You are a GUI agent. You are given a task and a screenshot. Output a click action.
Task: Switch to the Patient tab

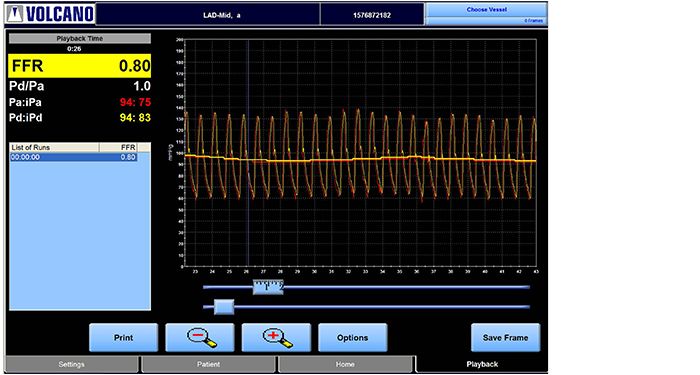point(208,364)
